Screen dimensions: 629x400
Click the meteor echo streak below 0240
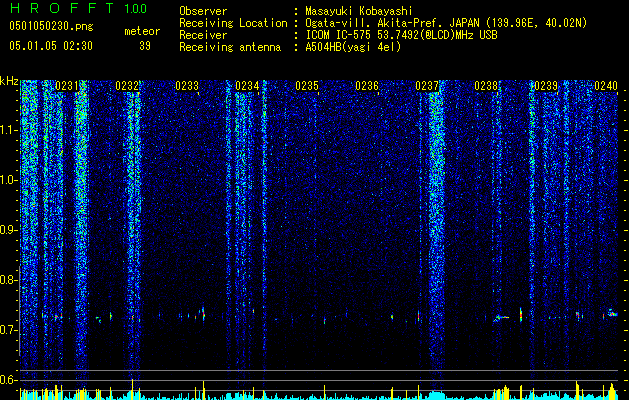point(612,313)
